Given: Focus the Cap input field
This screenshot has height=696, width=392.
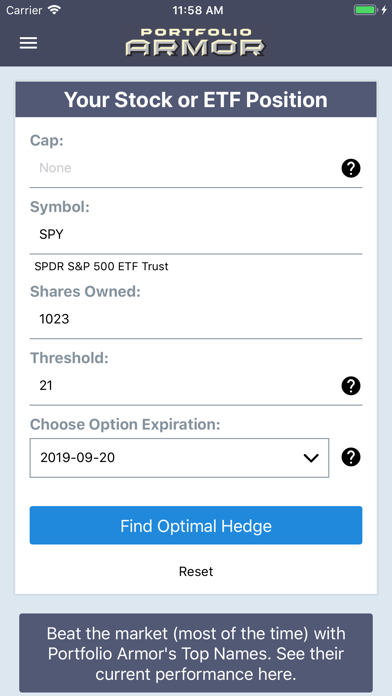Looking at the screenshot, I should [x=182, y=168].
